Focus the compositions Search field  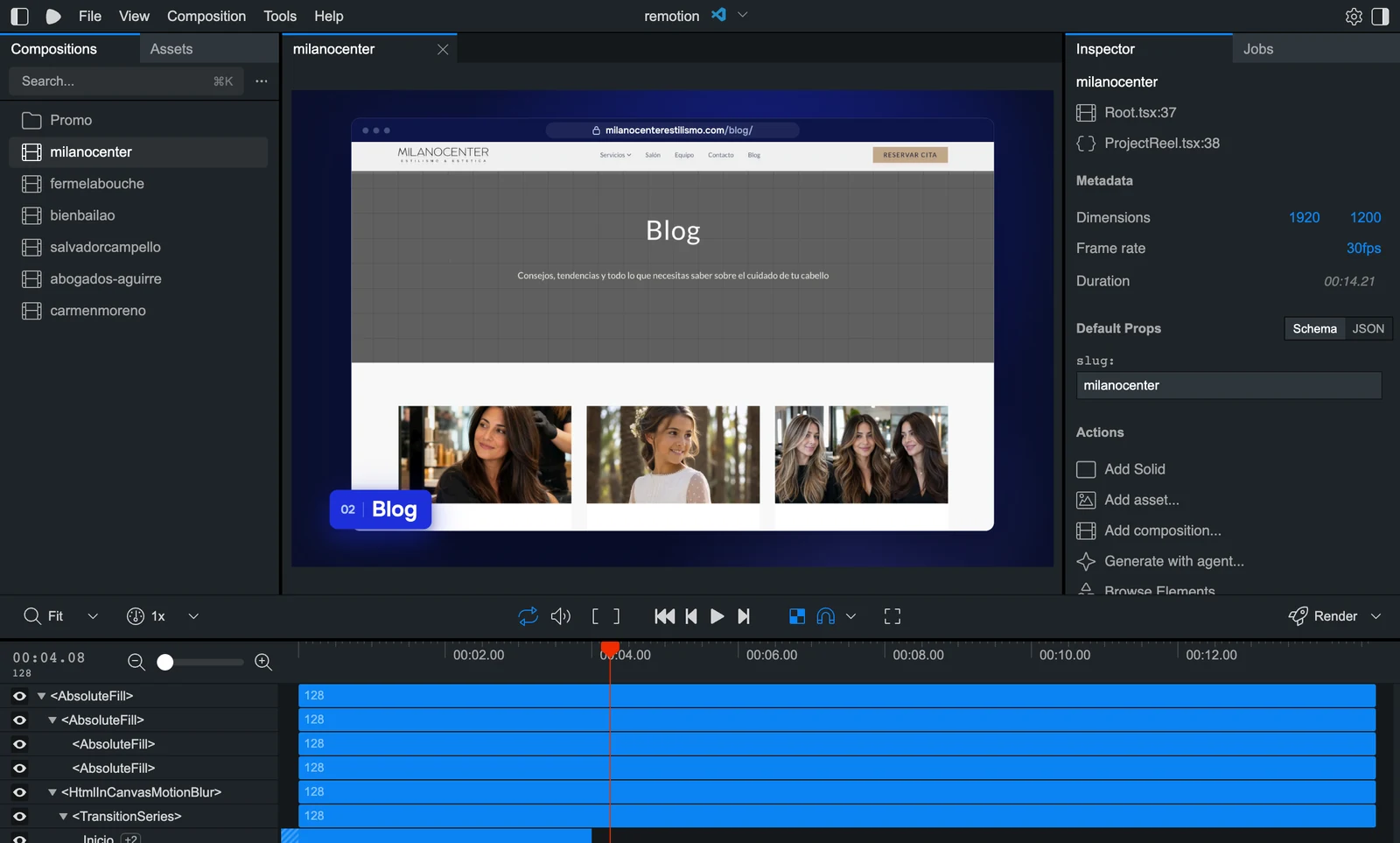tap(127, 81)
